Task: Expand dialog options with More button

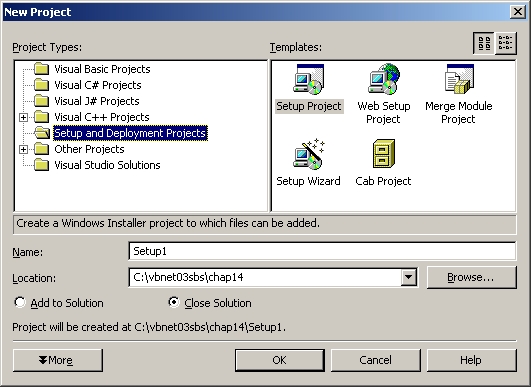Action: click(58, 360)
